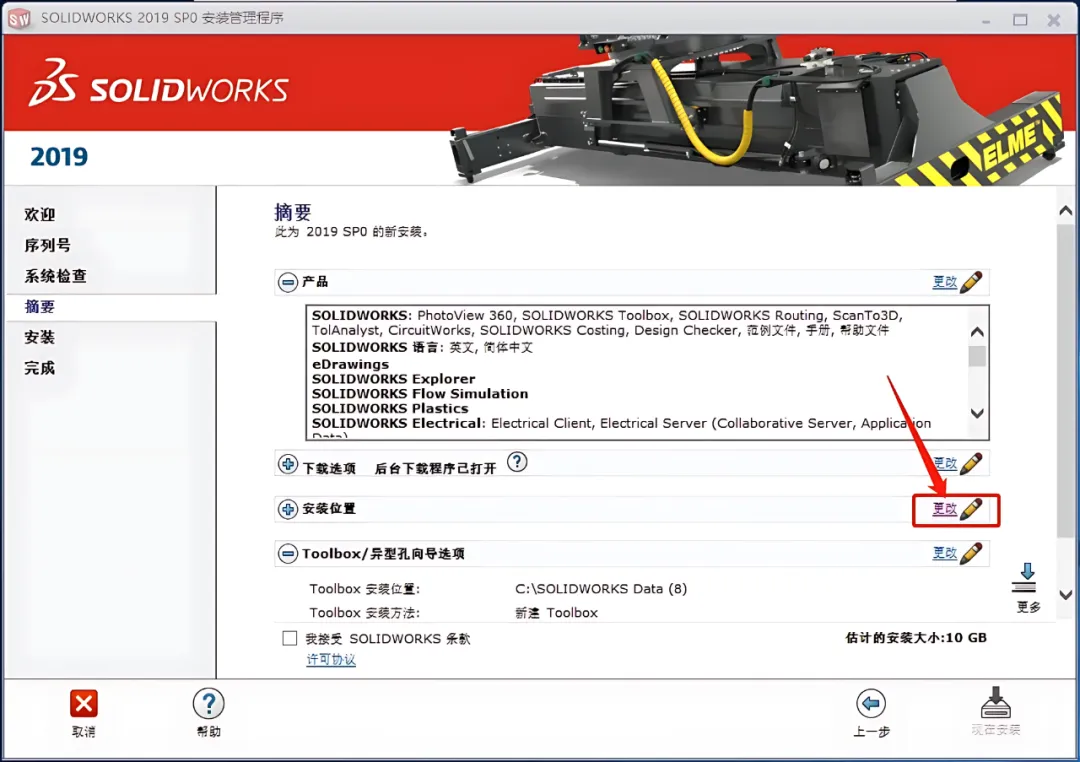Expand the 安装位置 section
Screen dimensions: 1080x762
coord(288,509)
